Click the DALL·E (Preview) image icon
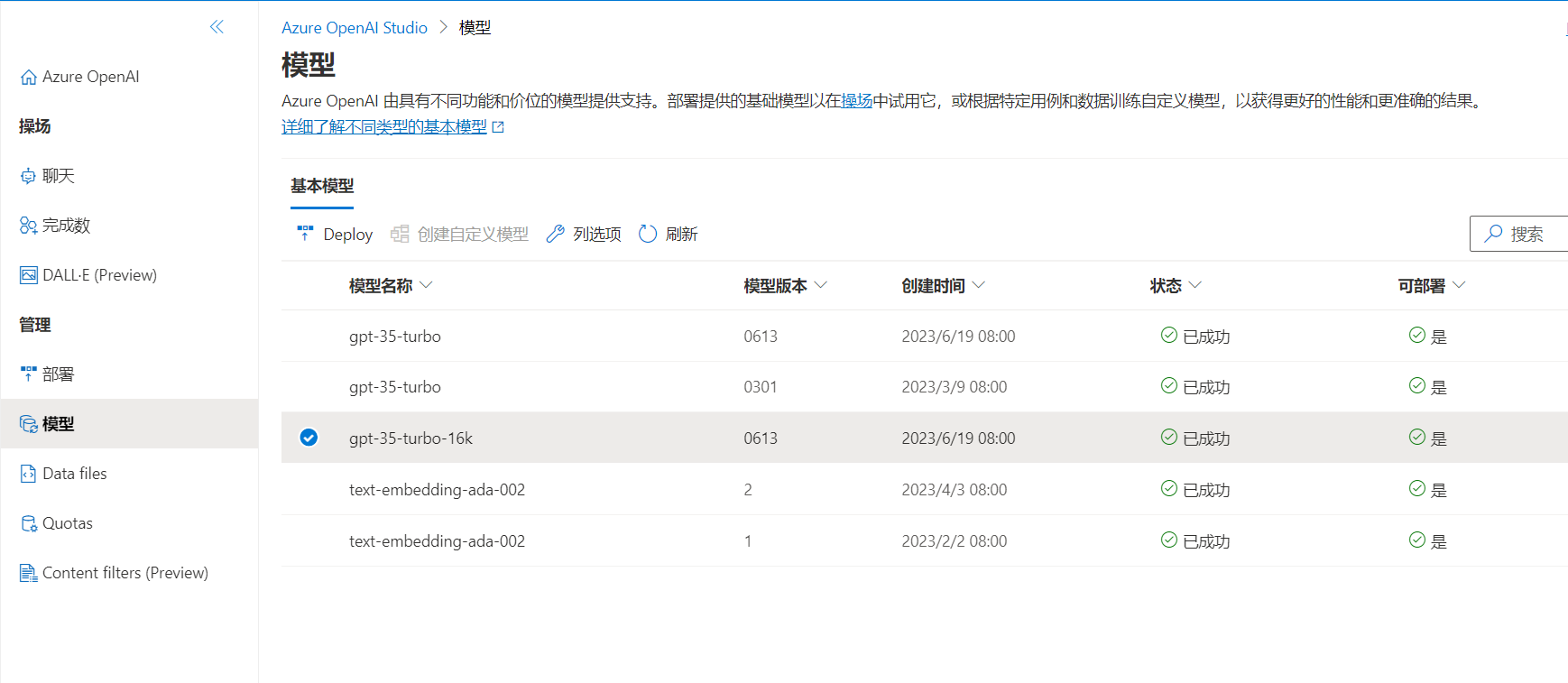Screen dimensions: 1568x683 29,275
